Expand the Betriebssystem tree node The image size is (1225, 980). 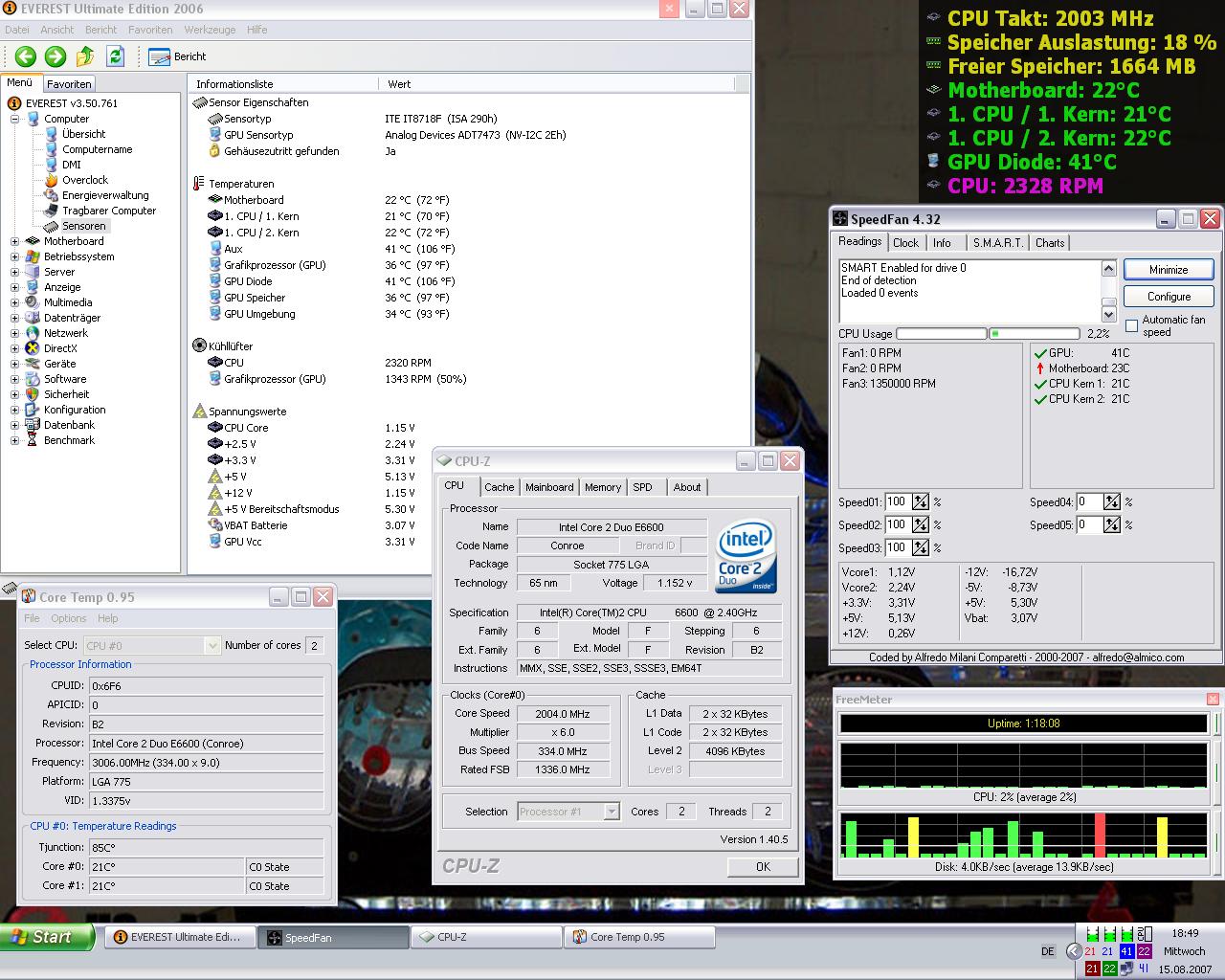click(14, 256)
